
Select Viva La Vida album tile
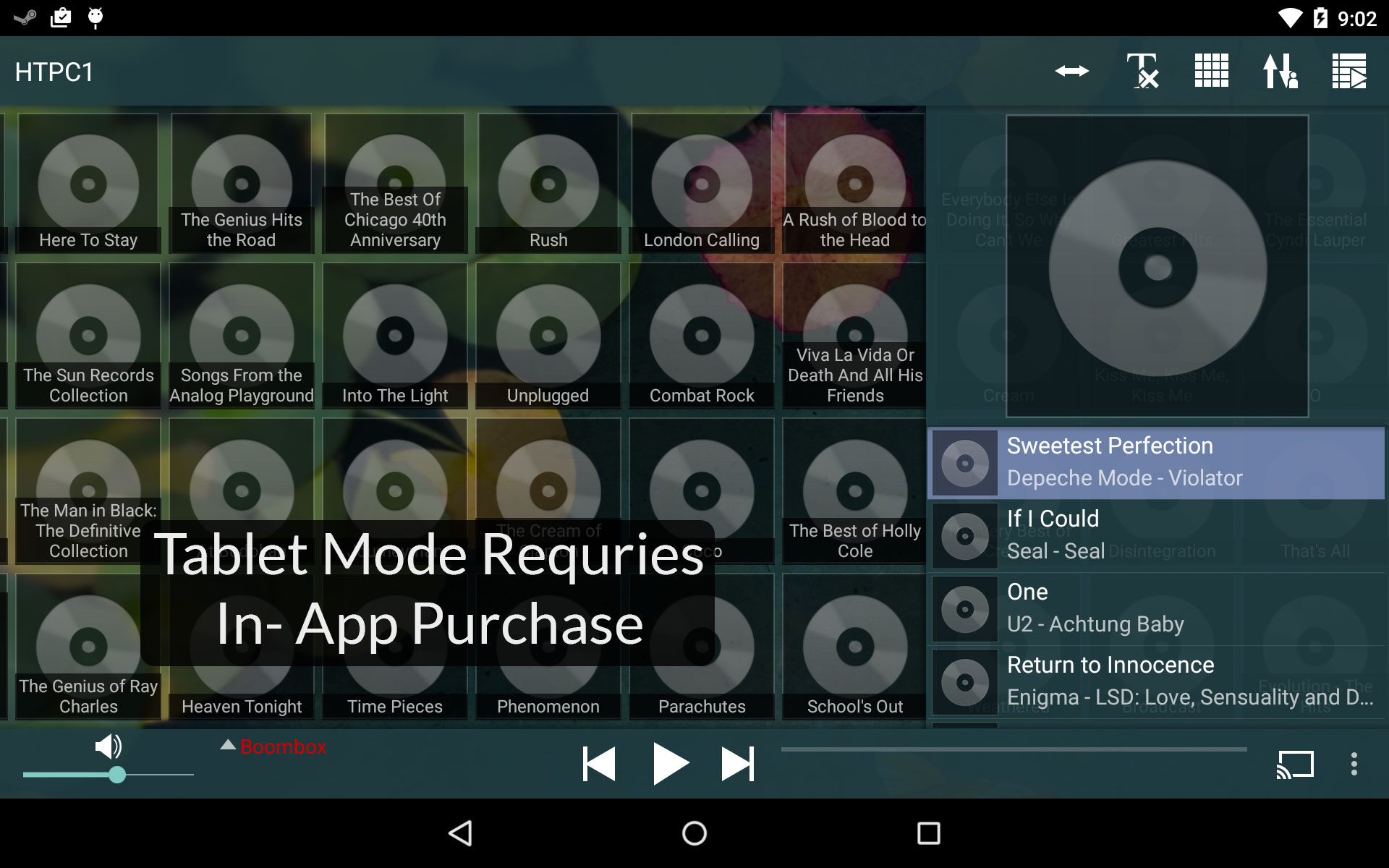click(x=855, y=336)
